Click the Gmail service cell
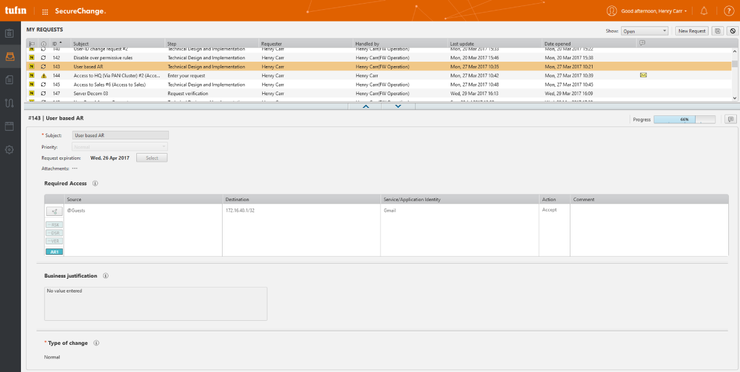 pos(460,230)
